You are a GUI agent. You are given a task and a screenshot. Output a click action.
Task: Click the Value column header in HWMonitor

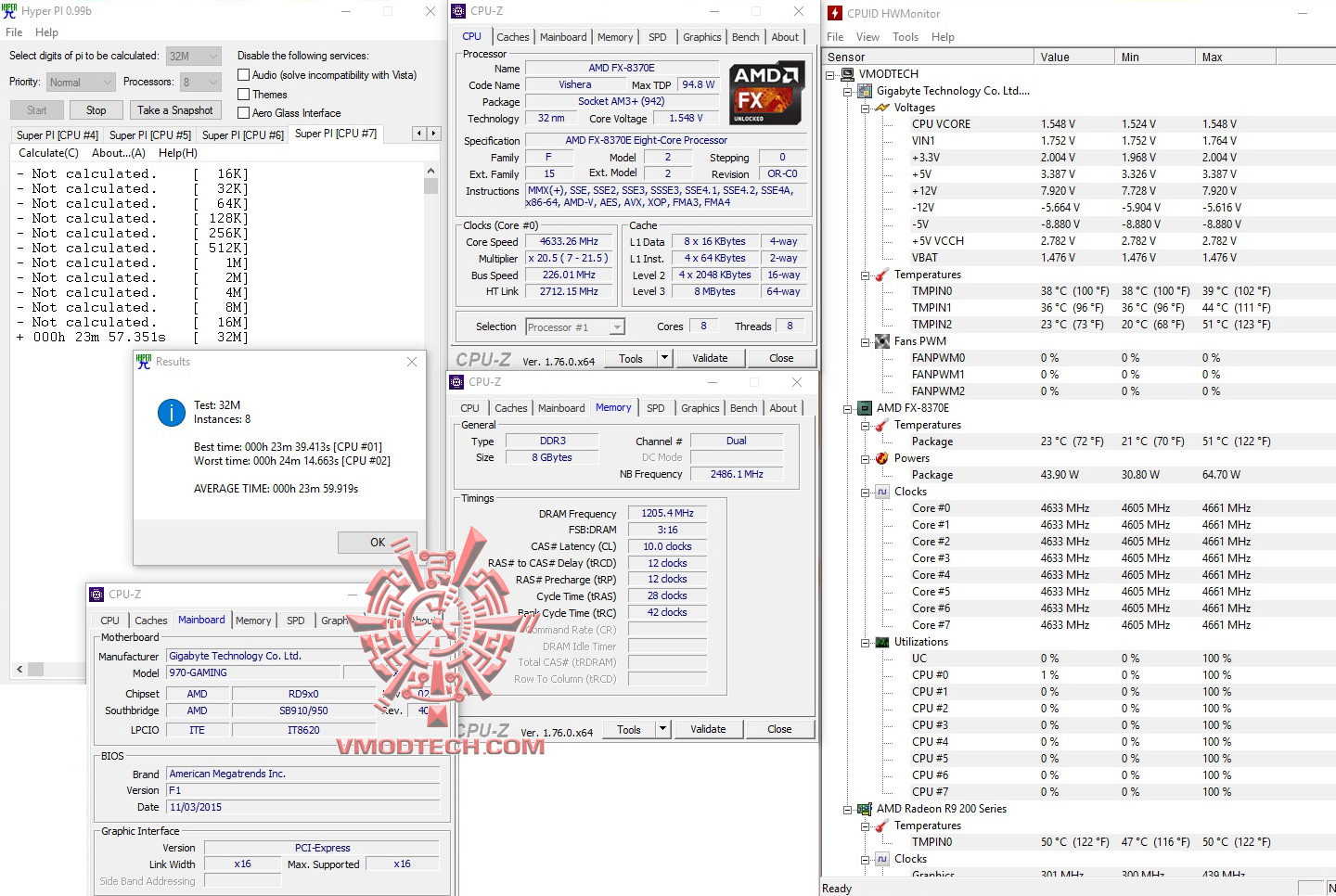(1074, 57)
